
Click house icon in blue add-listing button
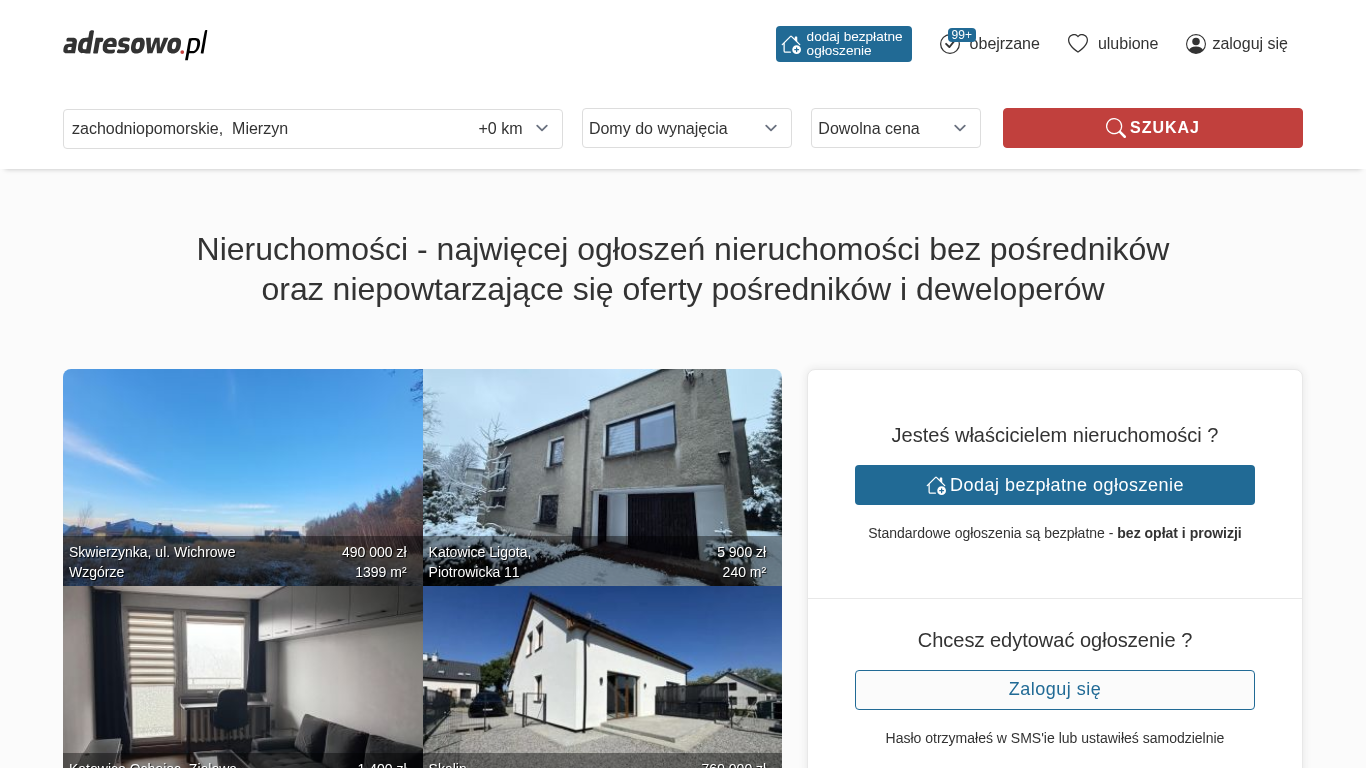coord(936,485)
